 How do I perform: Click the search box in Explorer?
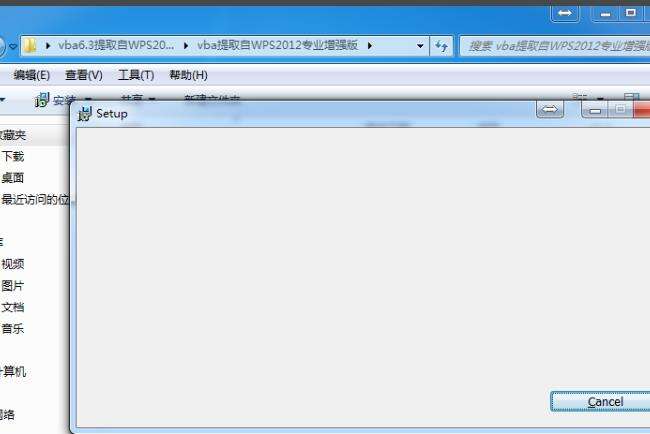coord(555,46)
